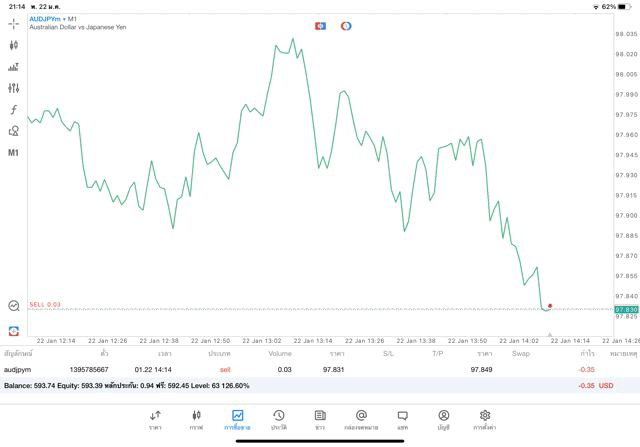This screenshot has width=640, height=447.
Task: Click the SELL 0.03 order line label
Action: pyautogui.click(x=45, y=304)
